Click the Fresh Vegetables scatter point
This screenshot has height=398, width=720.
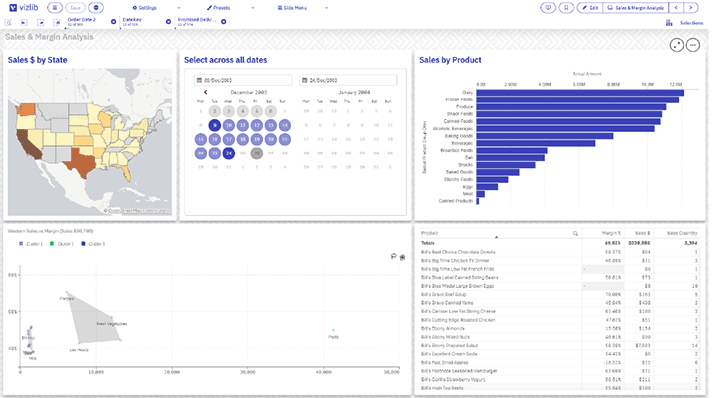tap(111, 318)
